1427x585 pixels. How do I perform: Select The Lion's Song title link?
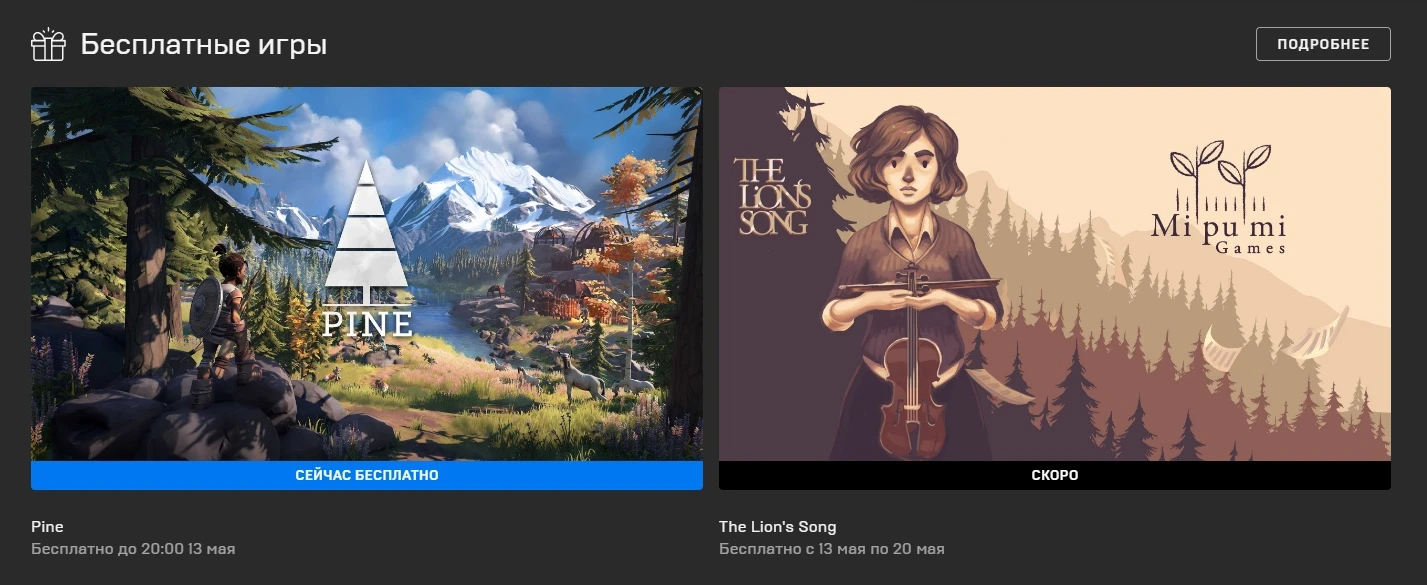coord(777,526)
